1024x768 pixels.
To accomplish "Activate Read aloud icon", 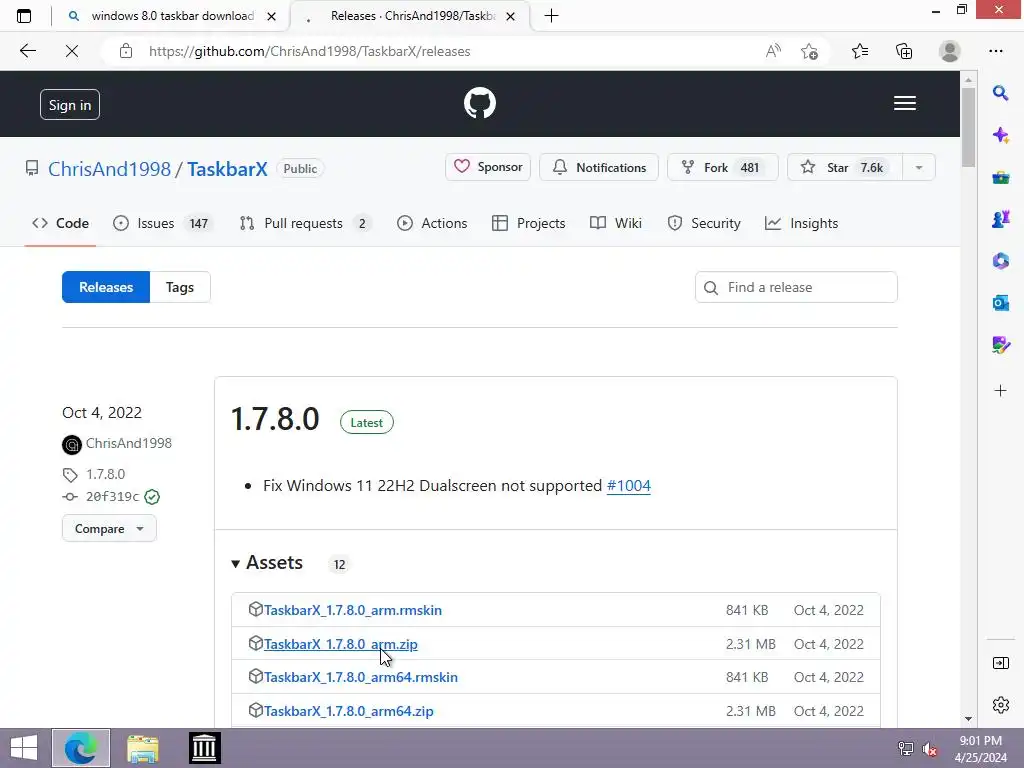I will [x=773, y=51].
